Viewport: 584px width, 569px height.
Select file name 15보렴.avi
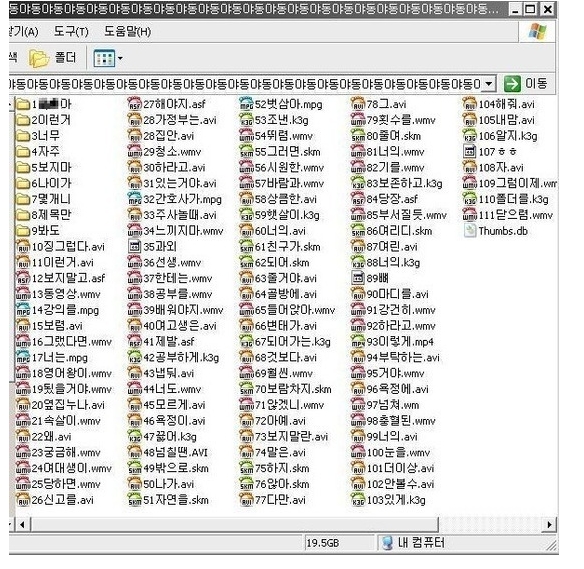click(x=57, y=326)
